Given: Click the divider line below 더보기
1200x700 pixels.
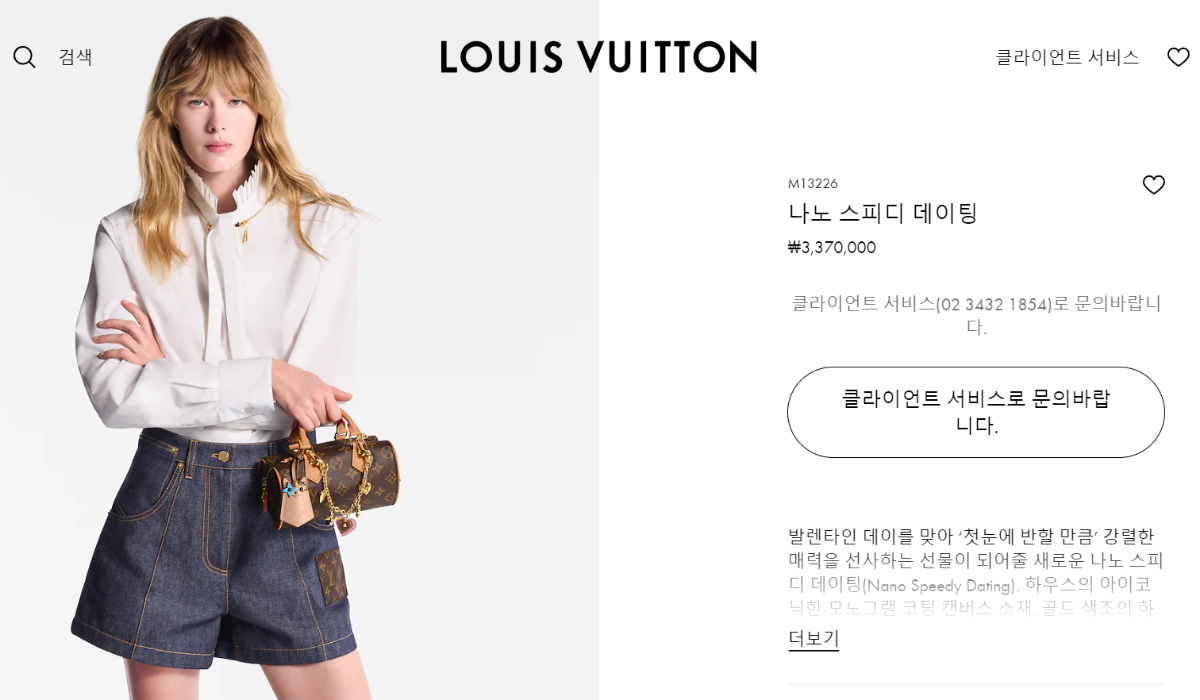Looking at the screenshot, I should click(x=976, y=685).
